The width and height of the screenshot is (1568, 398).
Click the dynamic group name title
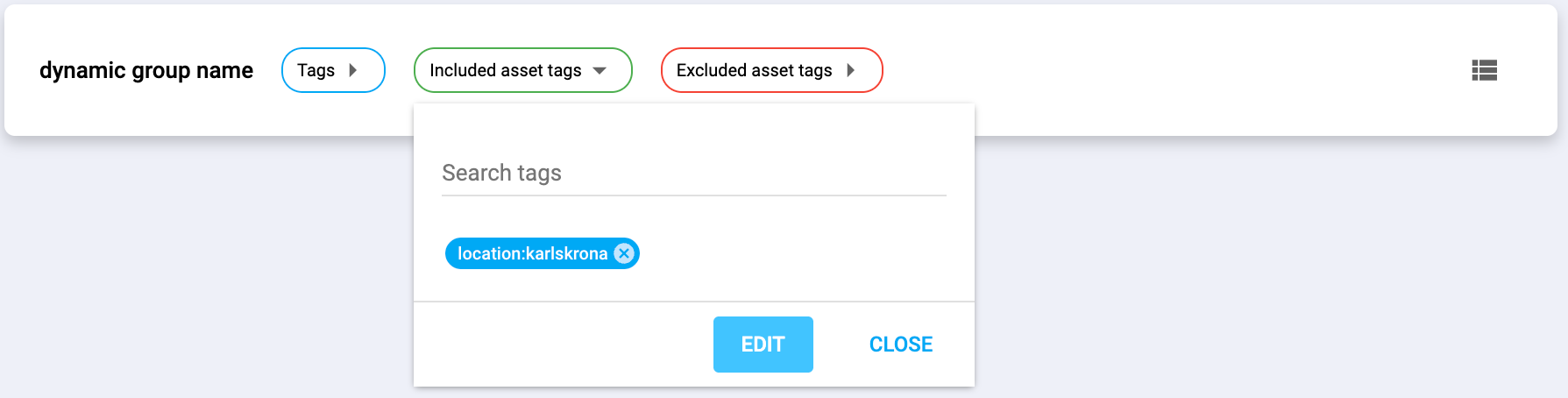(x=146, y=70)
